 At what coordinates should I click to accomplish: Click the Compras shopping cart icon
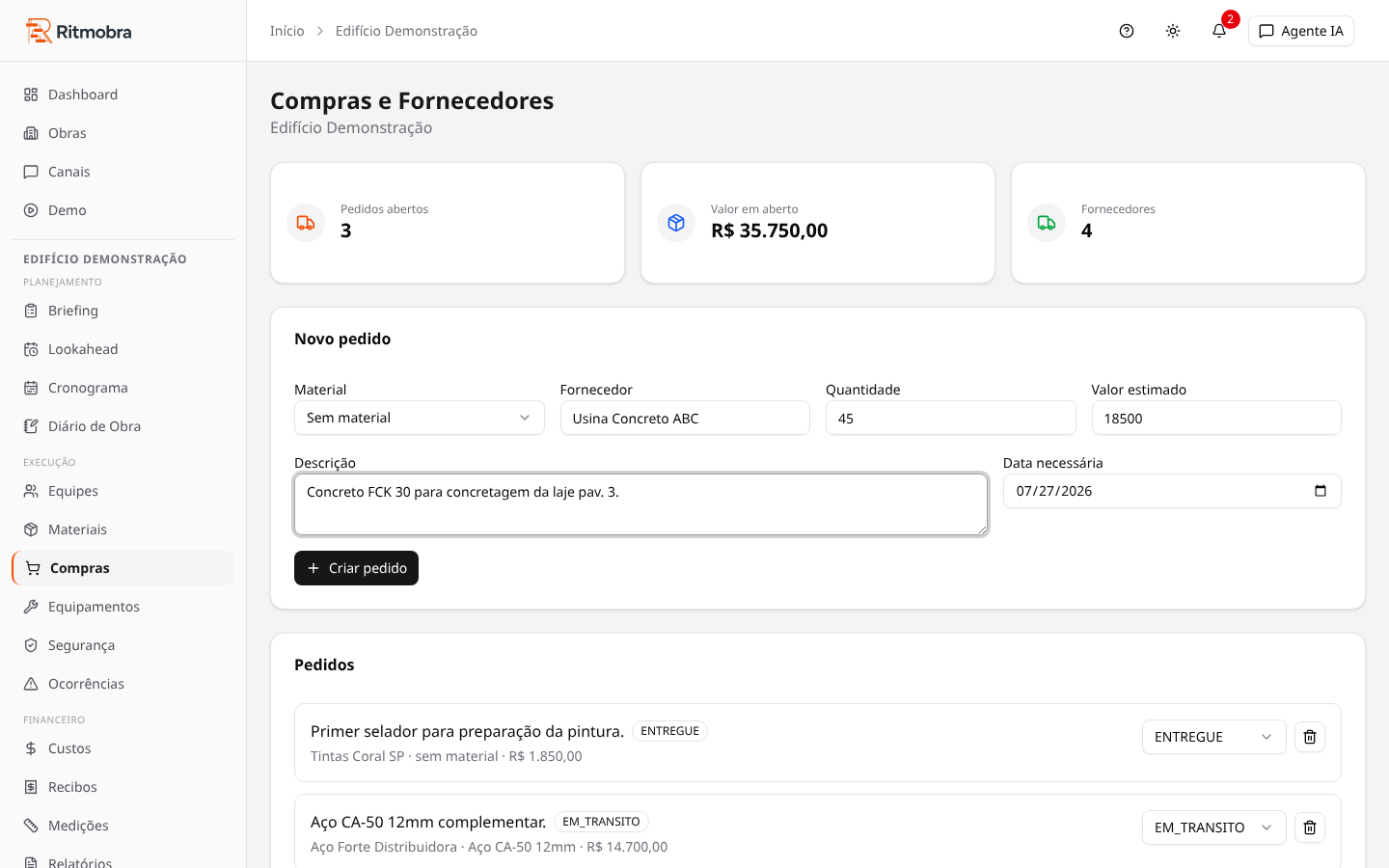click(x=33, y=568)
